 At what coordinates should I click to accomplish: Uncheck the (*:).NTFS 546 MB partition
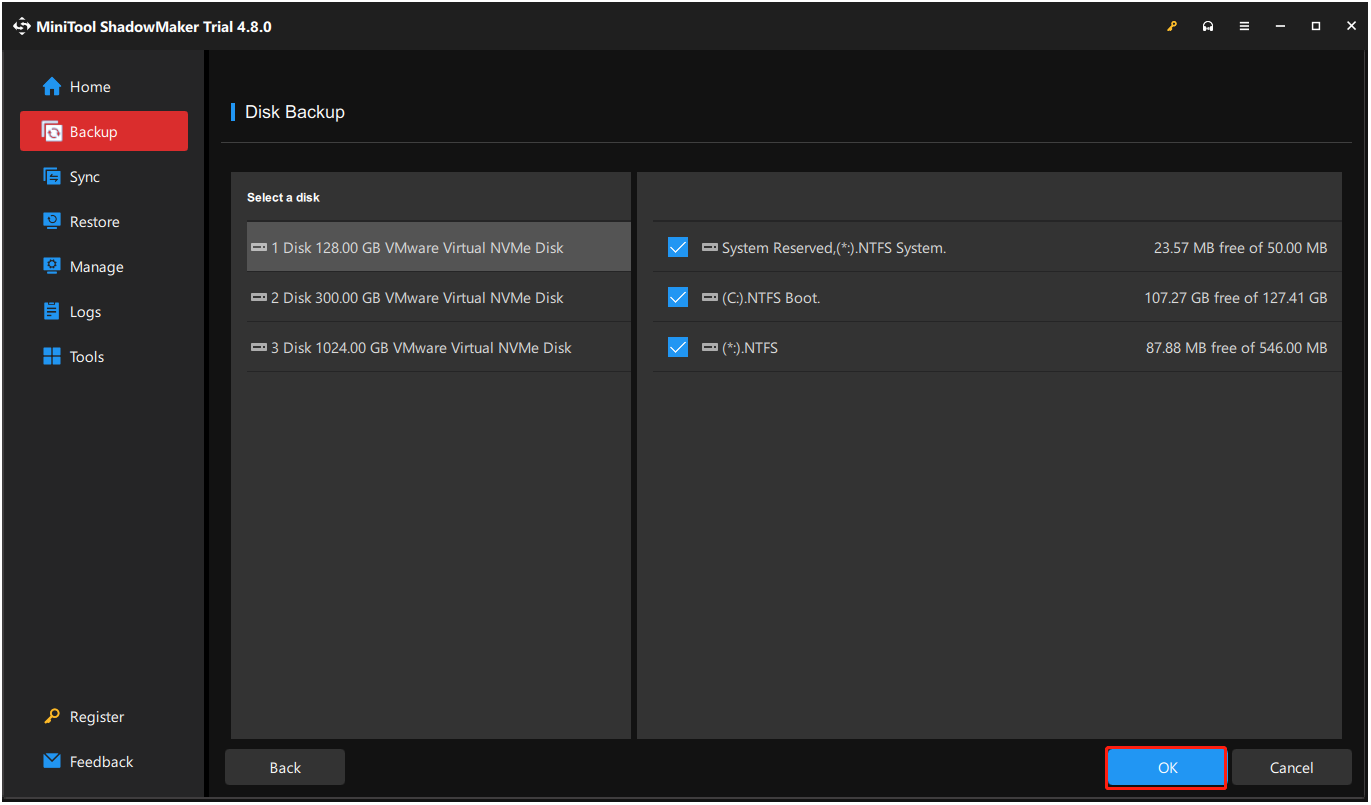click(x=677, y=347)
